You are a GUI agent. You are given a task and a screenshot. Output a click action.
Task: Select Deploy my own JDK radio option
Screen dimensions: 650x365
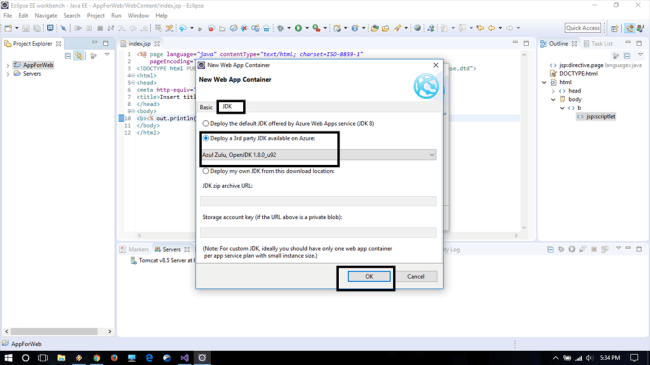[206, 171]
